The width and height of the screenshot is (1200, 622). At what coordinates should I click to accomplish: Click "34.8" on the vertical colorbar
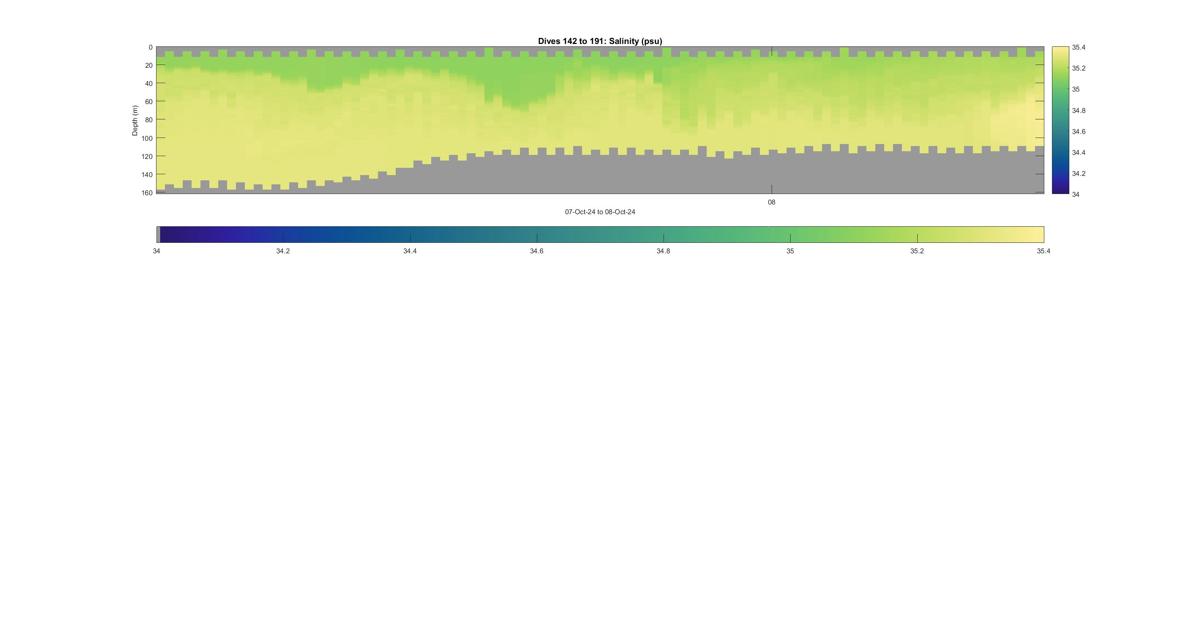1079,110
